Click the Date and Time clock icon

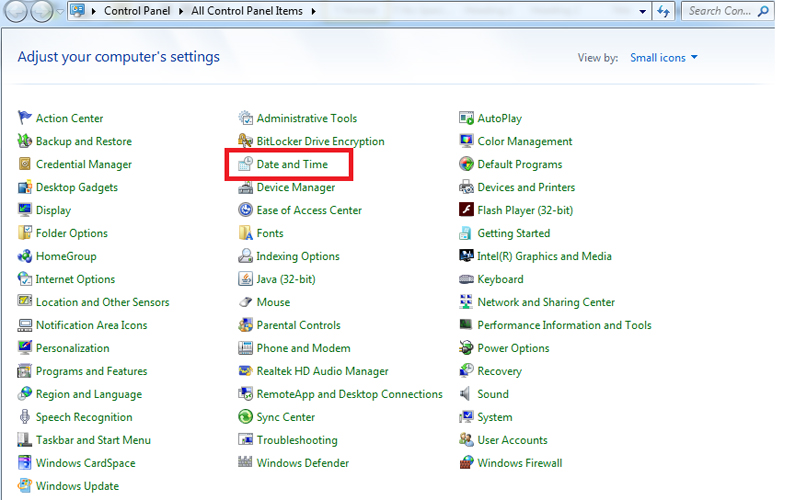246,164
